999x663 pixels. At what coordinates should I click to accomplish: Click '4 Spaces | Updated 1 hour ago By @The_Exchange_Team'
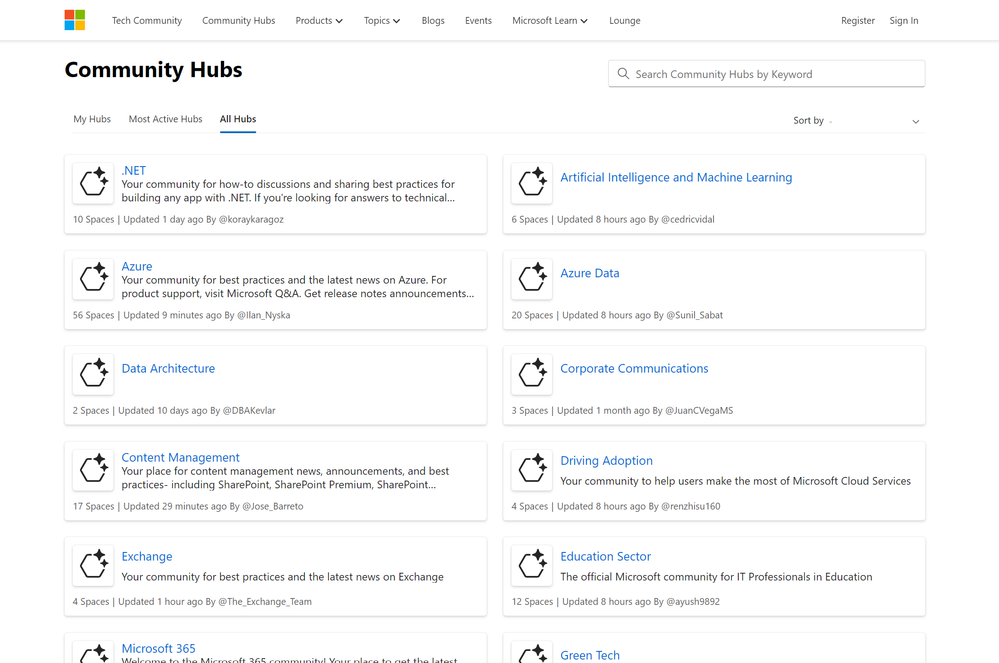(192, 601)
